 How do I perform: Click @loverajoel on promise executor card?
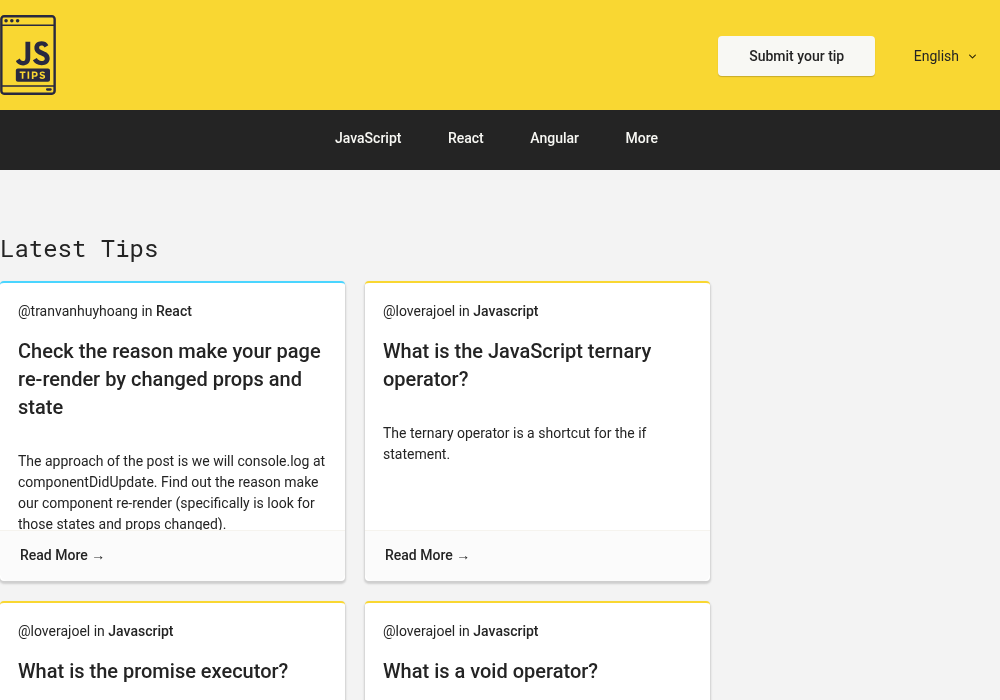[54, 631]
